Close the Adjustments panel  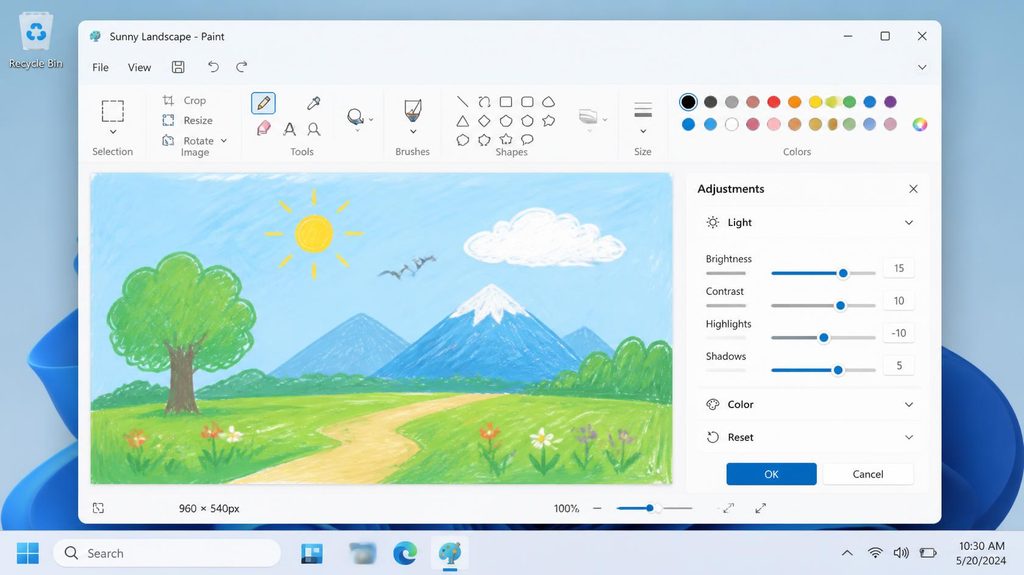point(913,189)
